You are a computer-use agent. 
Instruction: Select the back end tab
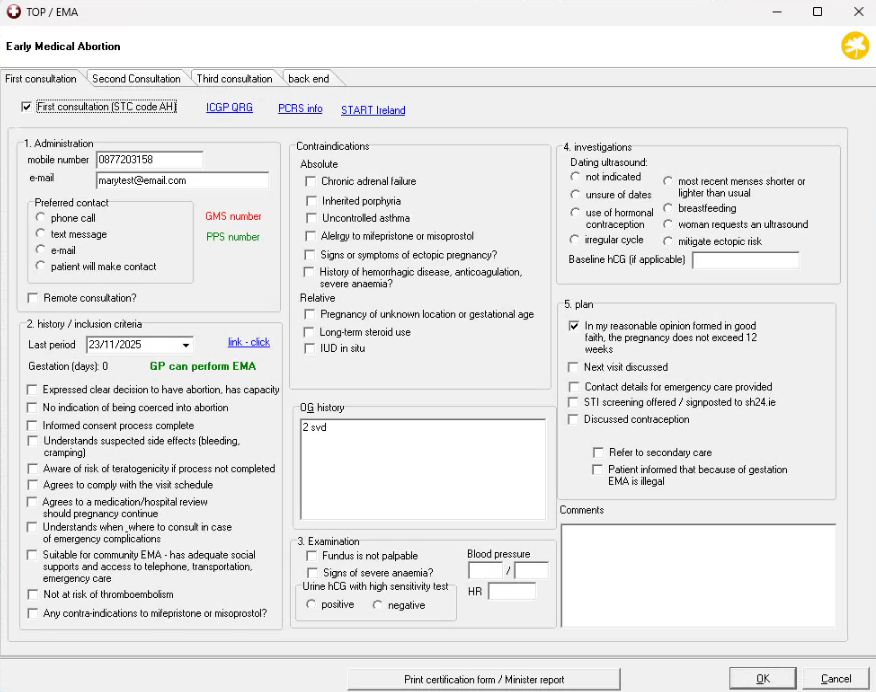(x=310, y=79)
